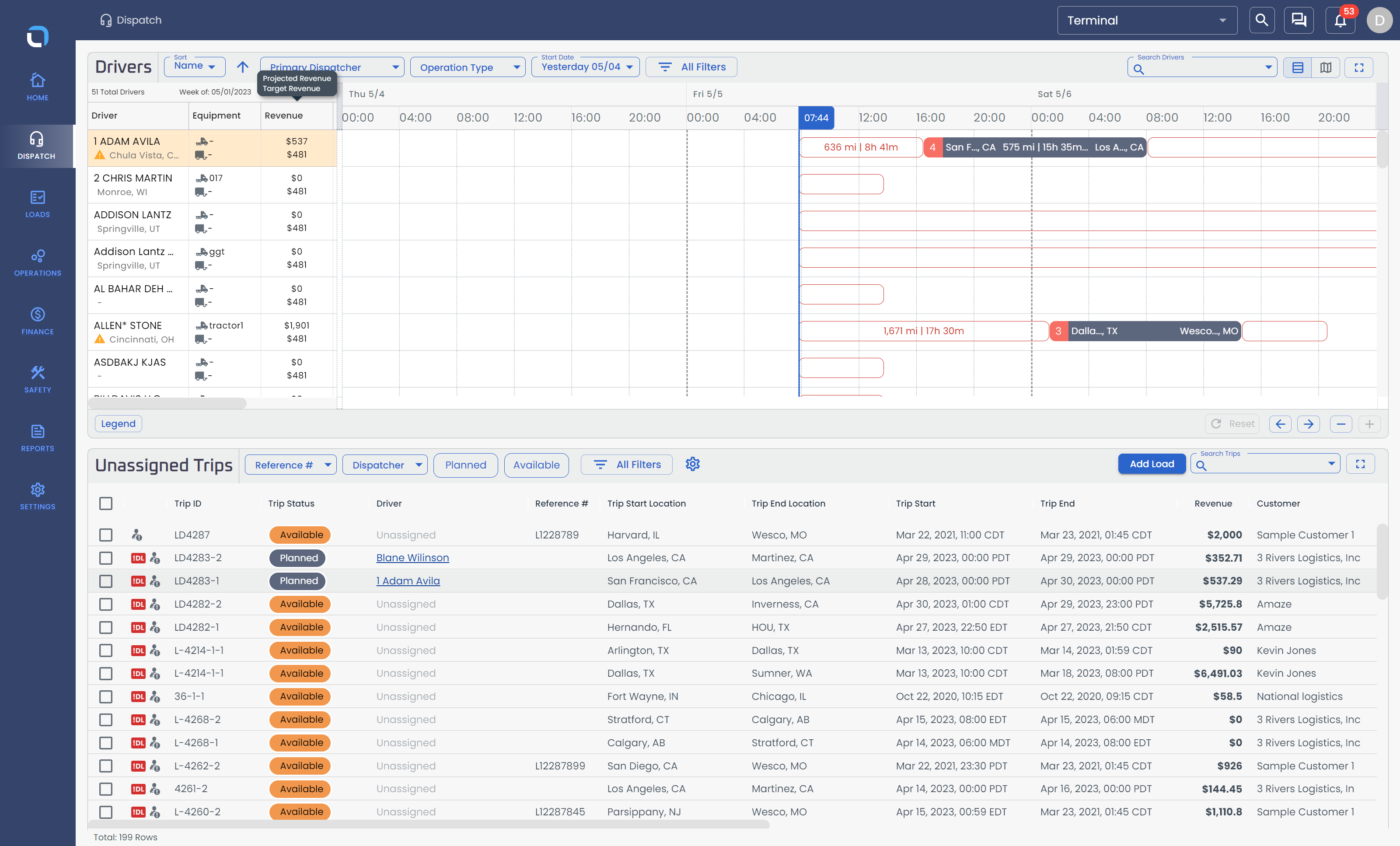Screen dimensions: 1400x846
Task: Open Unassigned Trips column settings gear
Action: (x=693, y=464)
